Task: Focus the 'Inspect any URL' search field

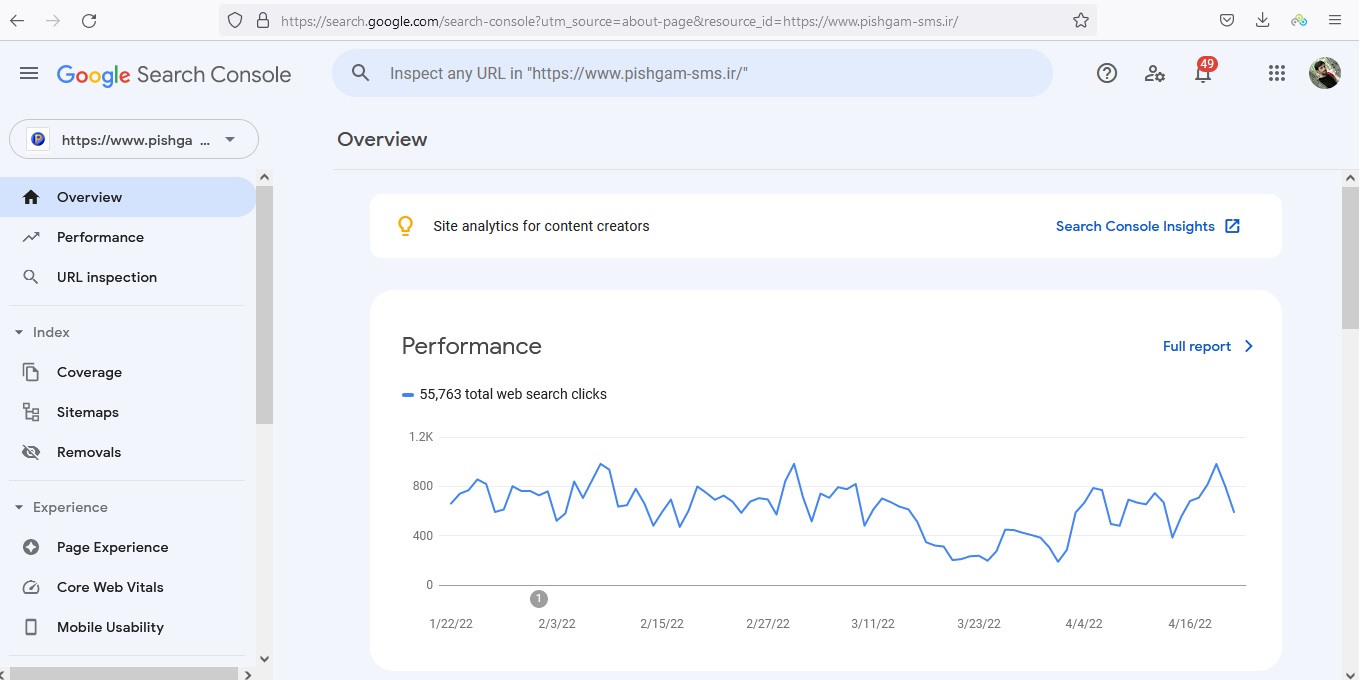Action: 692,73
